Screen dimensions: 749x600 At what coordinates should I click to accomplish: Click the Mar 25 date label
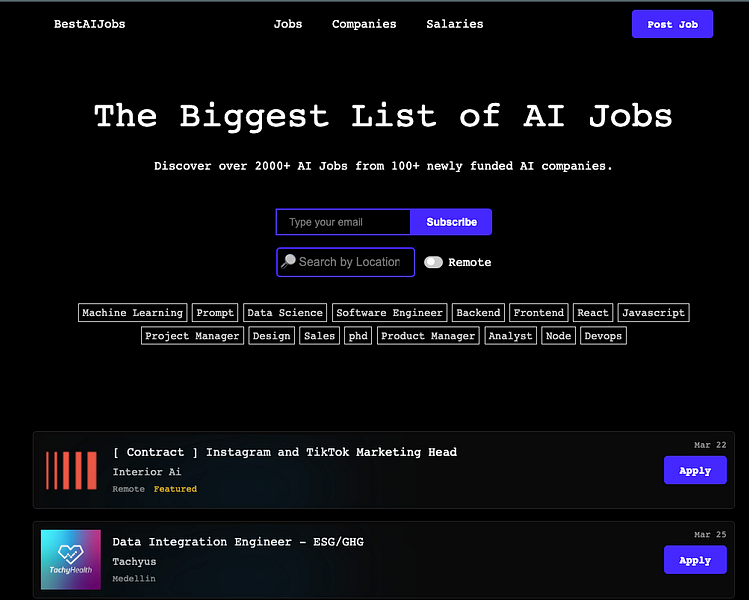[x=710, y=535]
